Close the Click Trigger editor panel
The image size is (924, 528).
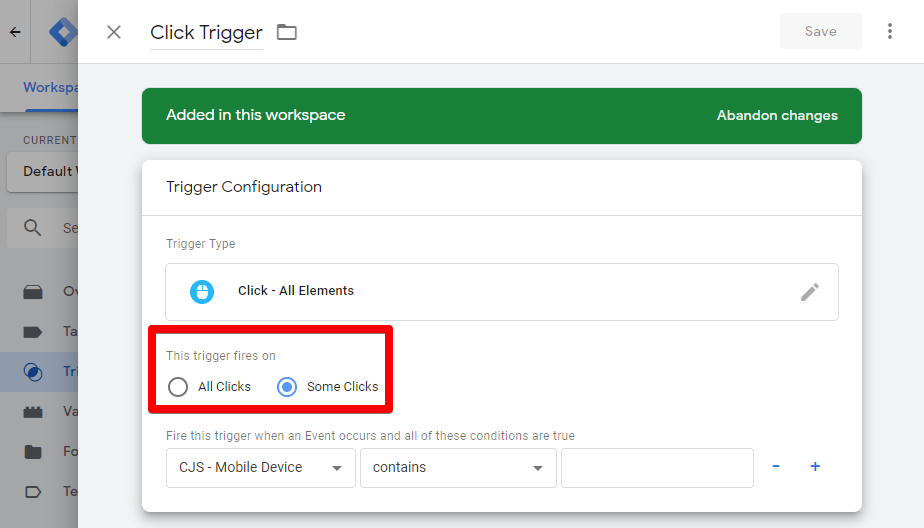tap(114, 32)
